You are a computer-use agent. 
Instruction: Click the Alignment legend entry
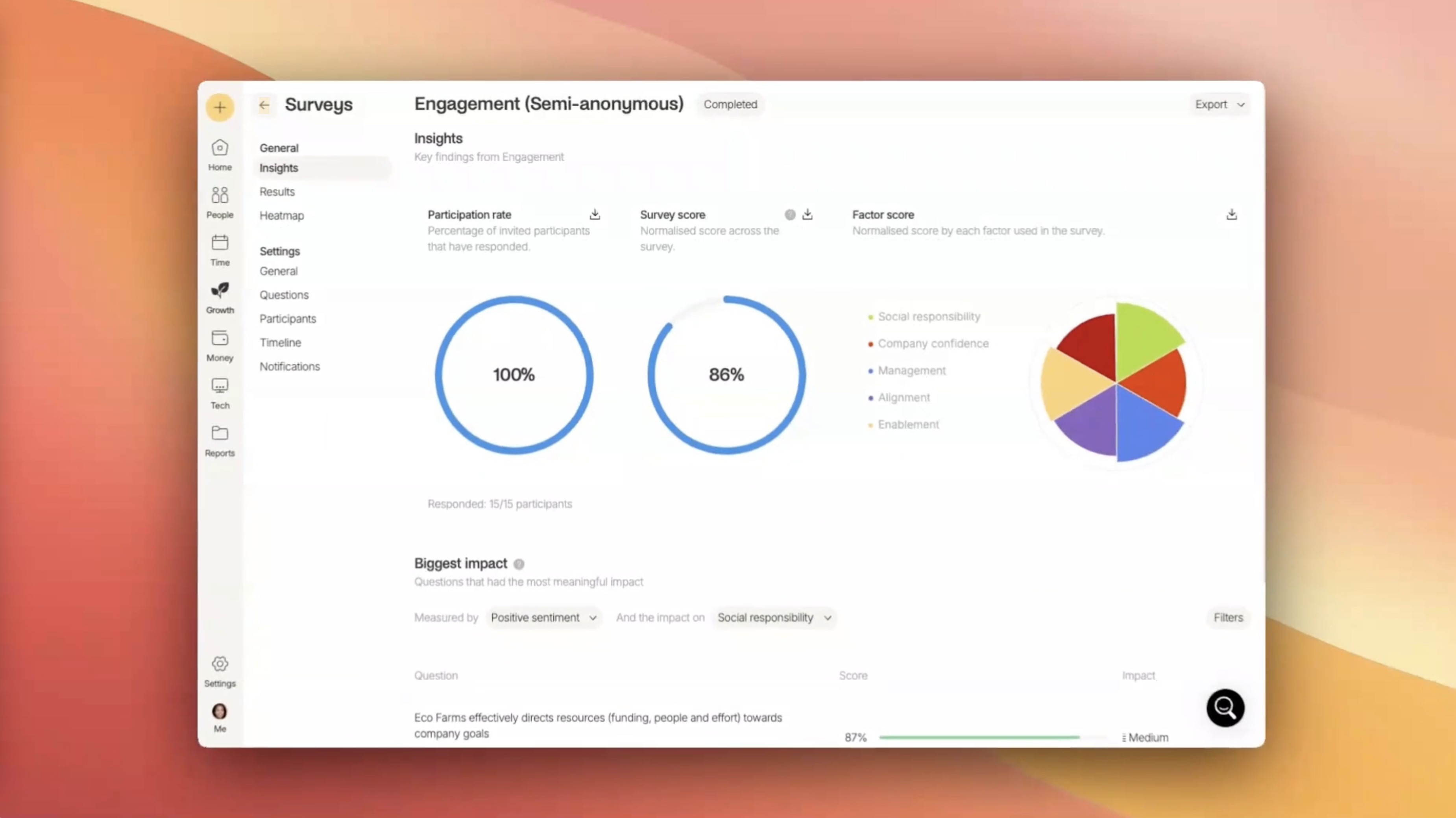899,398
